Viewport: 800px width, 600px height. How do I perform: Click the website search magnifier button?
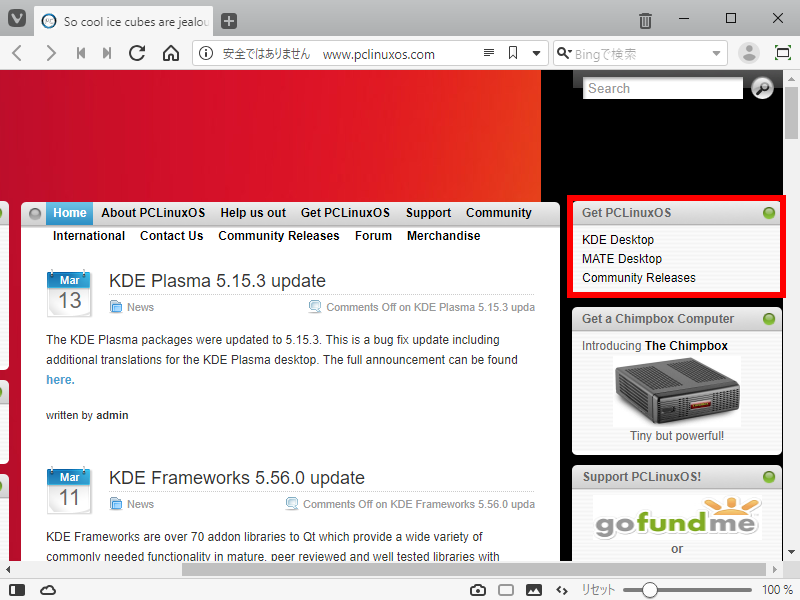click(762, 88)
